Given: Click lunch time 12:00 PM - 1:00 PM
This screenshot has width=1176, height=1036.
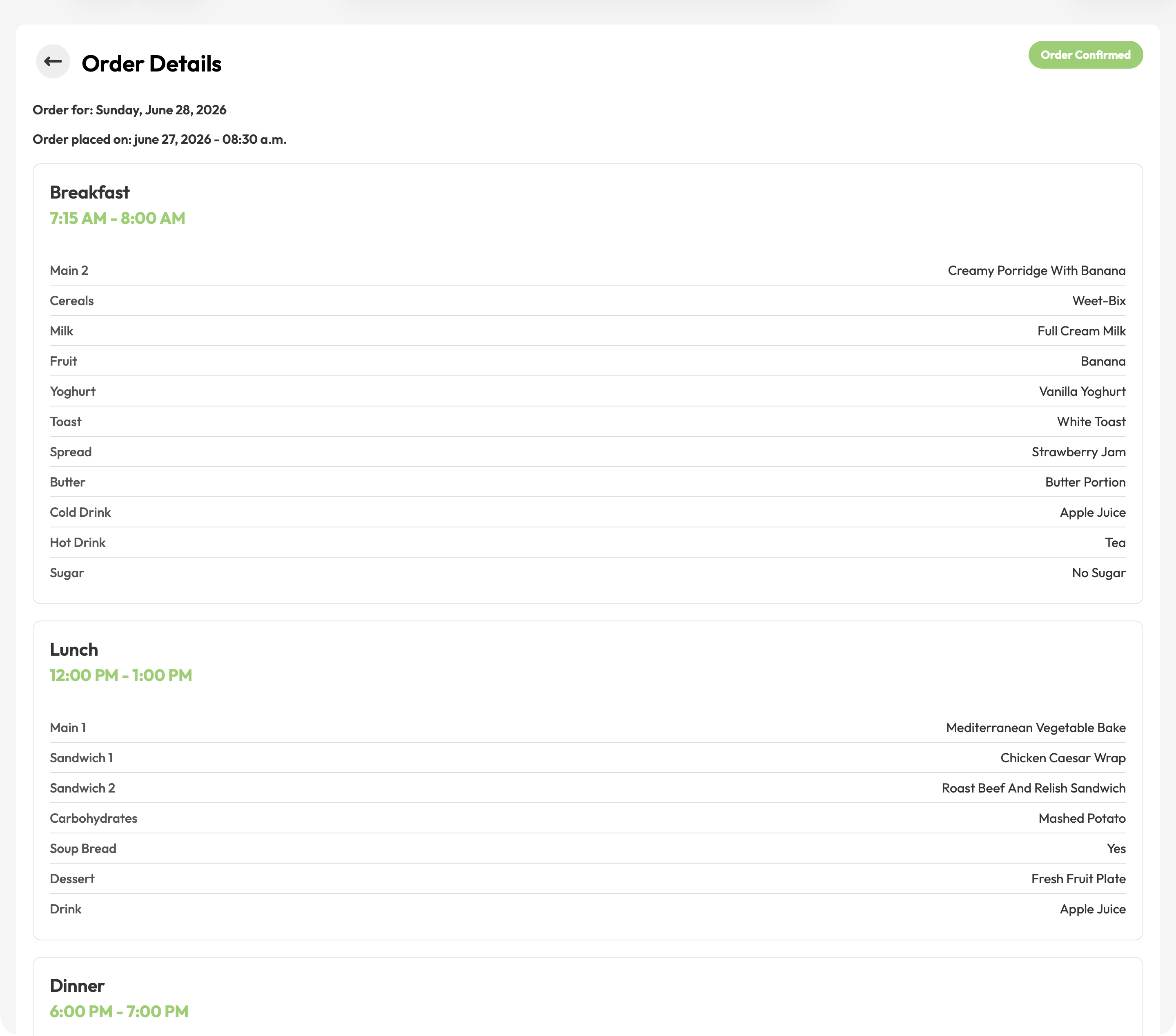Looking at the screenshot, I should 121,675.
